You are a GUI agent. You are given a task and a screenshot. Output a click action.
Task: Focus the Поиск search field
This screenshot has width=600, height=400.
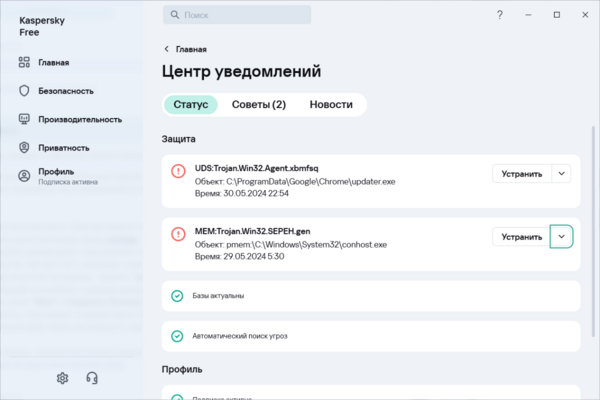(237, 15)
